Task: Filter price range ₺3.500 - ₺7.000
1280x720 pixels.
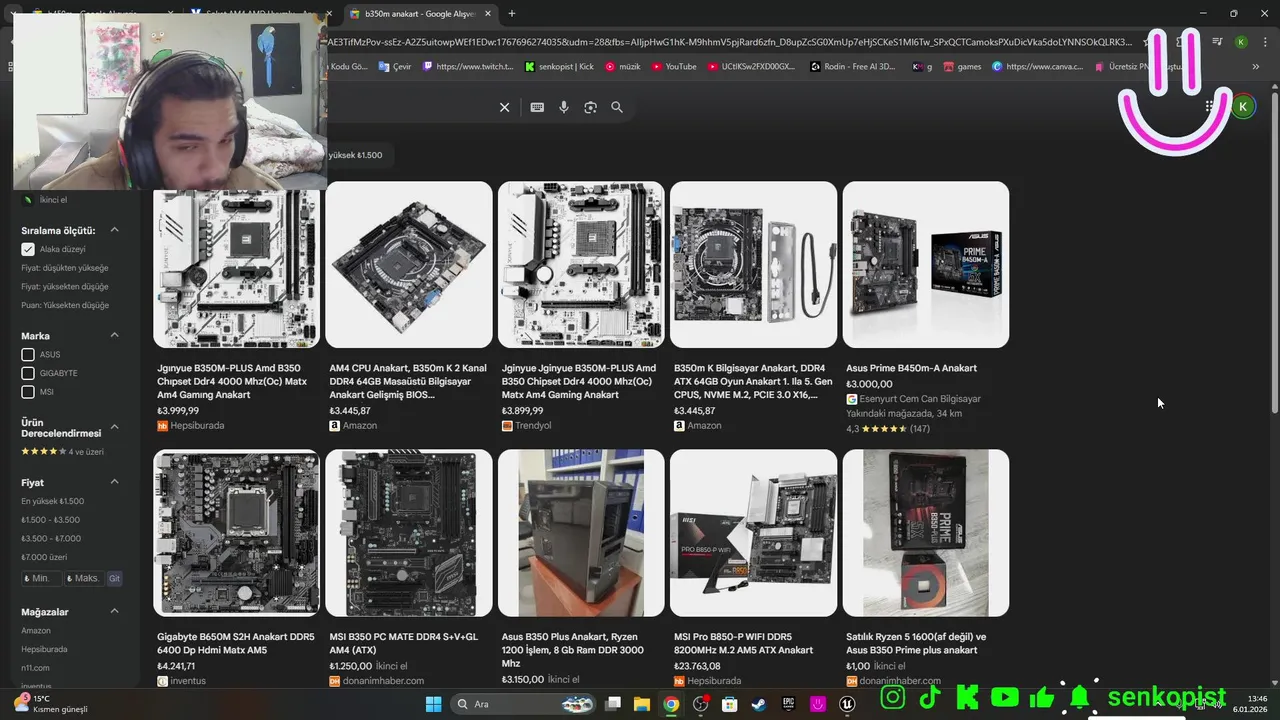Action: point(51,538)
